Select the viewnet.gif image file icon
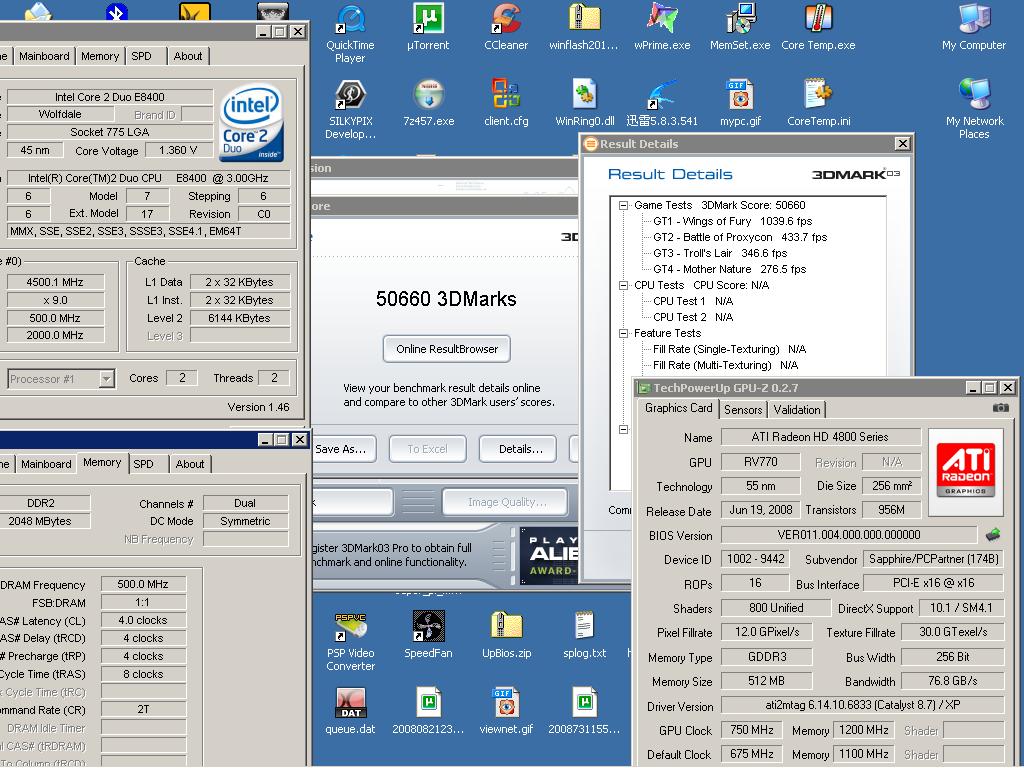Viewport: 1024px width, 768px height. (506, 703)
